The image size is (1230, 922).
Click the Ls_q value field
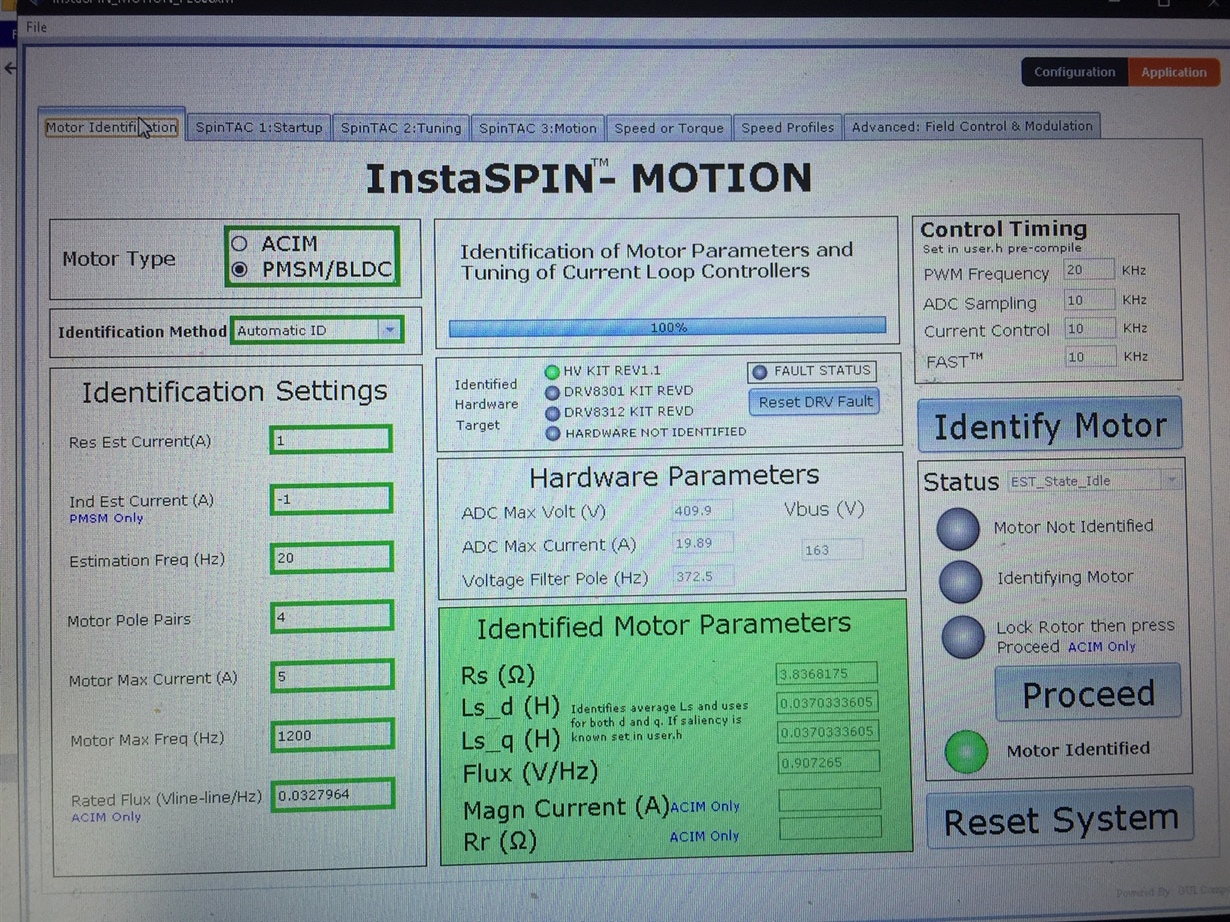pyautogui.click(x=827, y=731)
